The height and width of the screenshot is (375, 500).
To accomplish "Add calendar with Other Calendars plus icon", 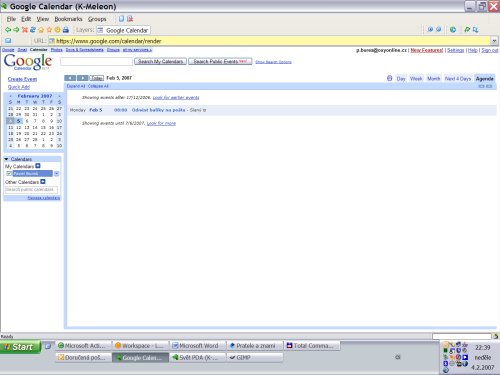I will 43,182.
